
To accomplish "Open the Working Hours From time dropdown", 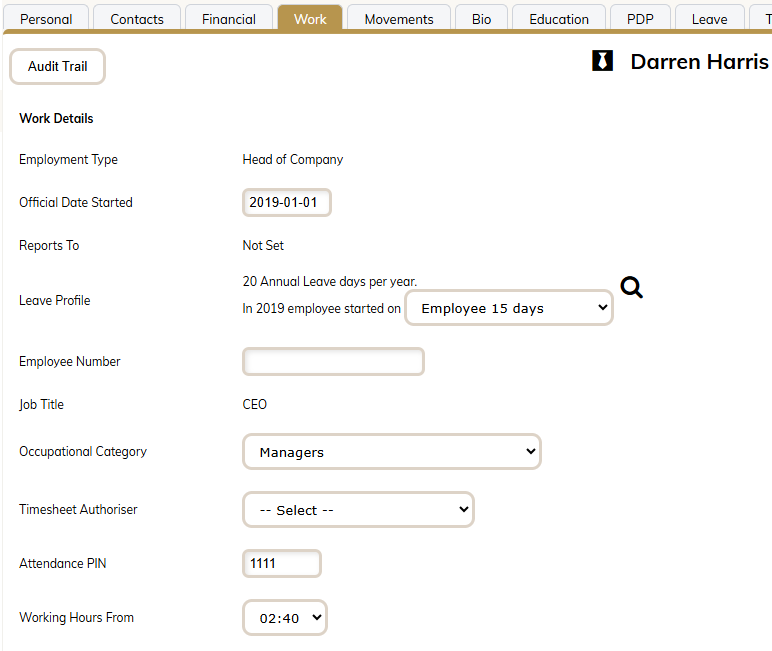I will point(285,618).
